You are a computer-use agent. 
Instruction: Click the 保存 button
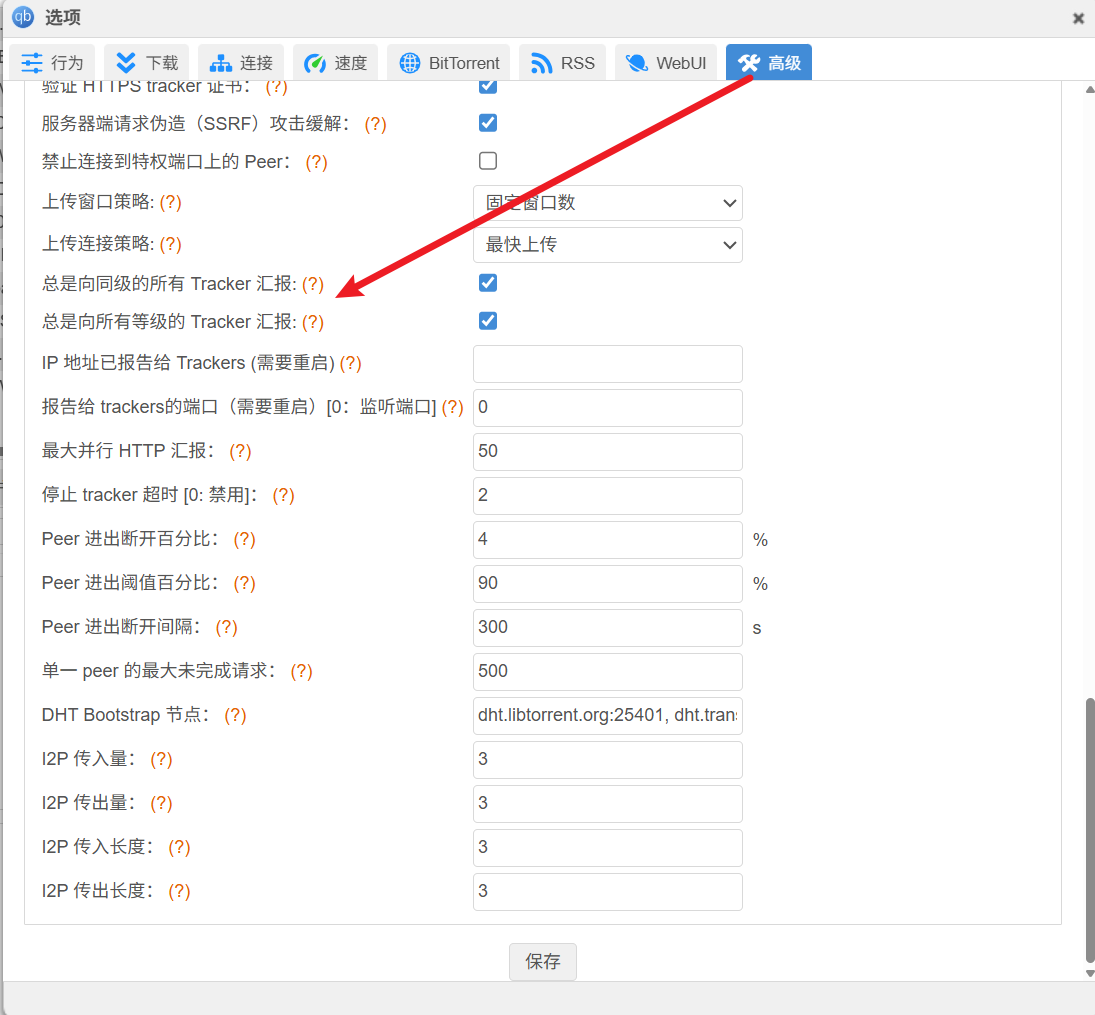coord(542,962)
